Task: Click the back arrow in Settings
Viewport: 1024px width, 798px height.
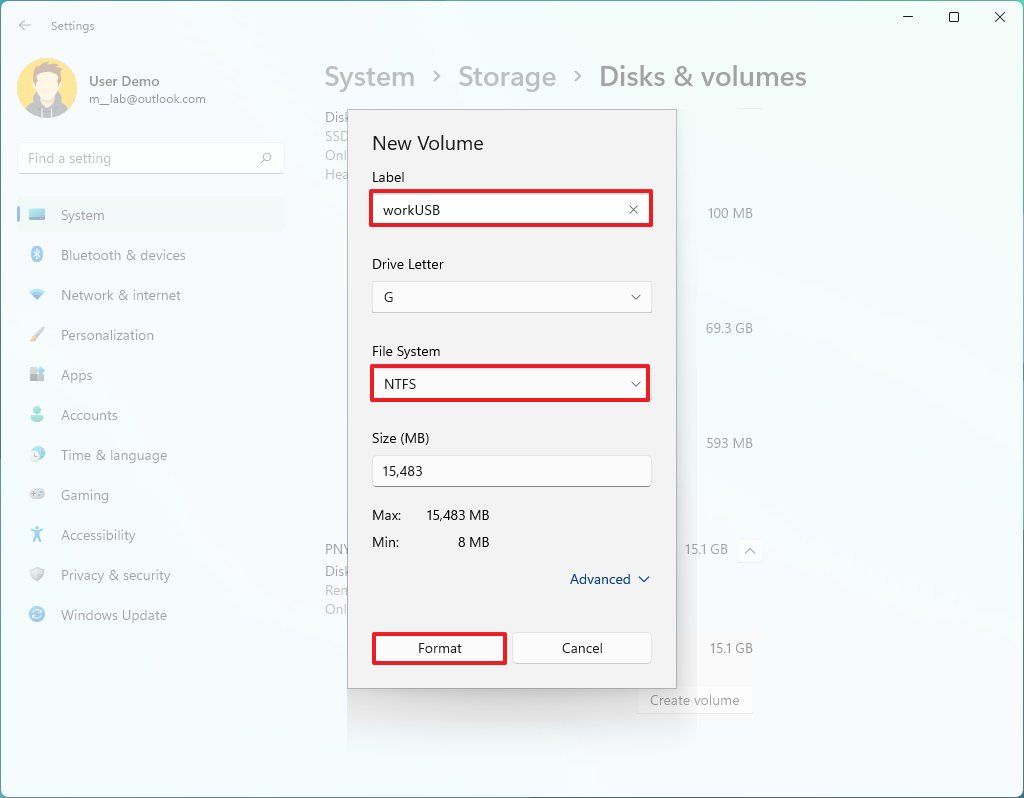Action: 24,25
